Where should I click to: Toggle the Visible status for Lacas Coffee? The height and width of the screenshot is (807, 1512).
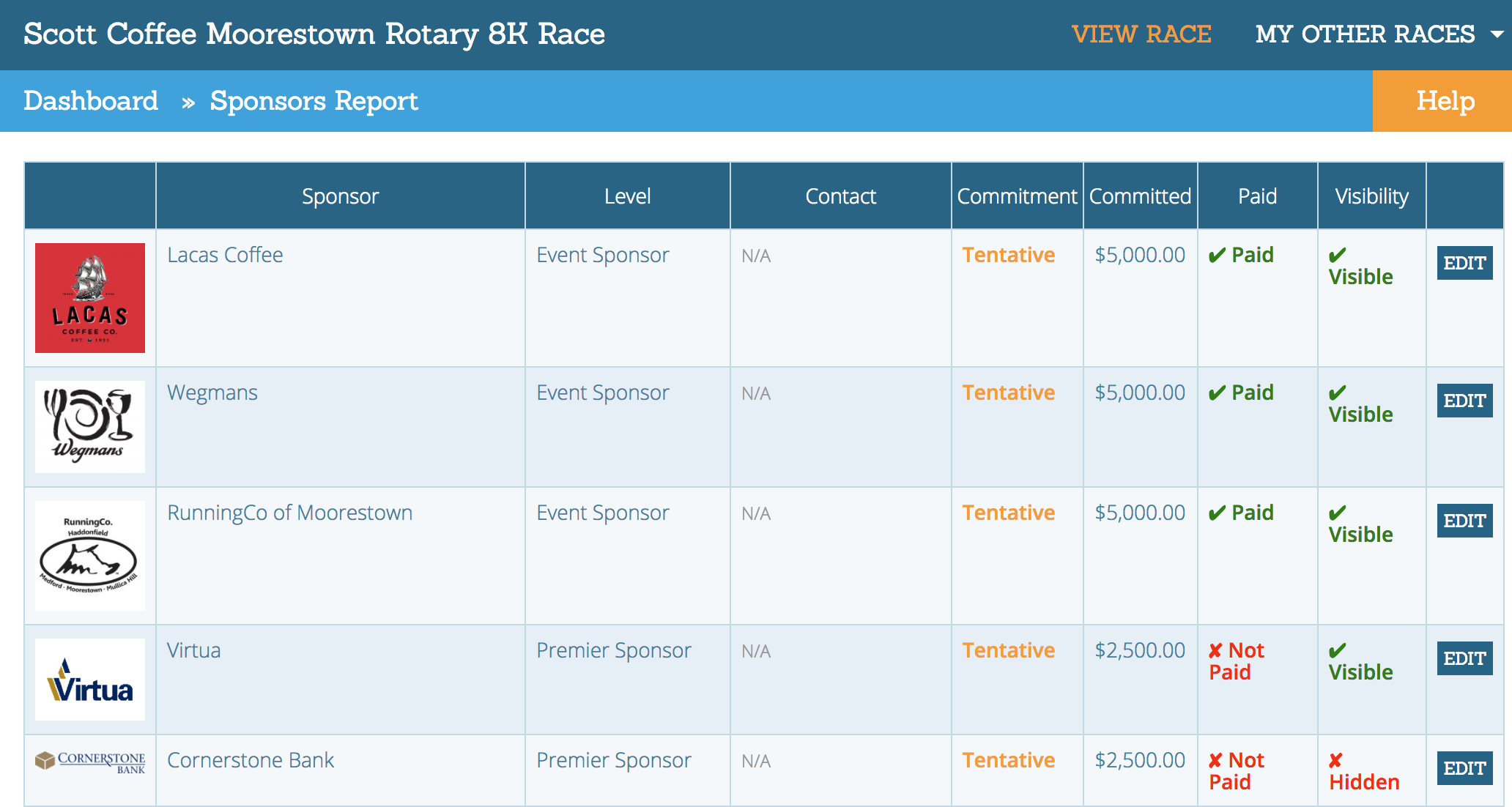pyautogui.click(x=1361, y=265)
